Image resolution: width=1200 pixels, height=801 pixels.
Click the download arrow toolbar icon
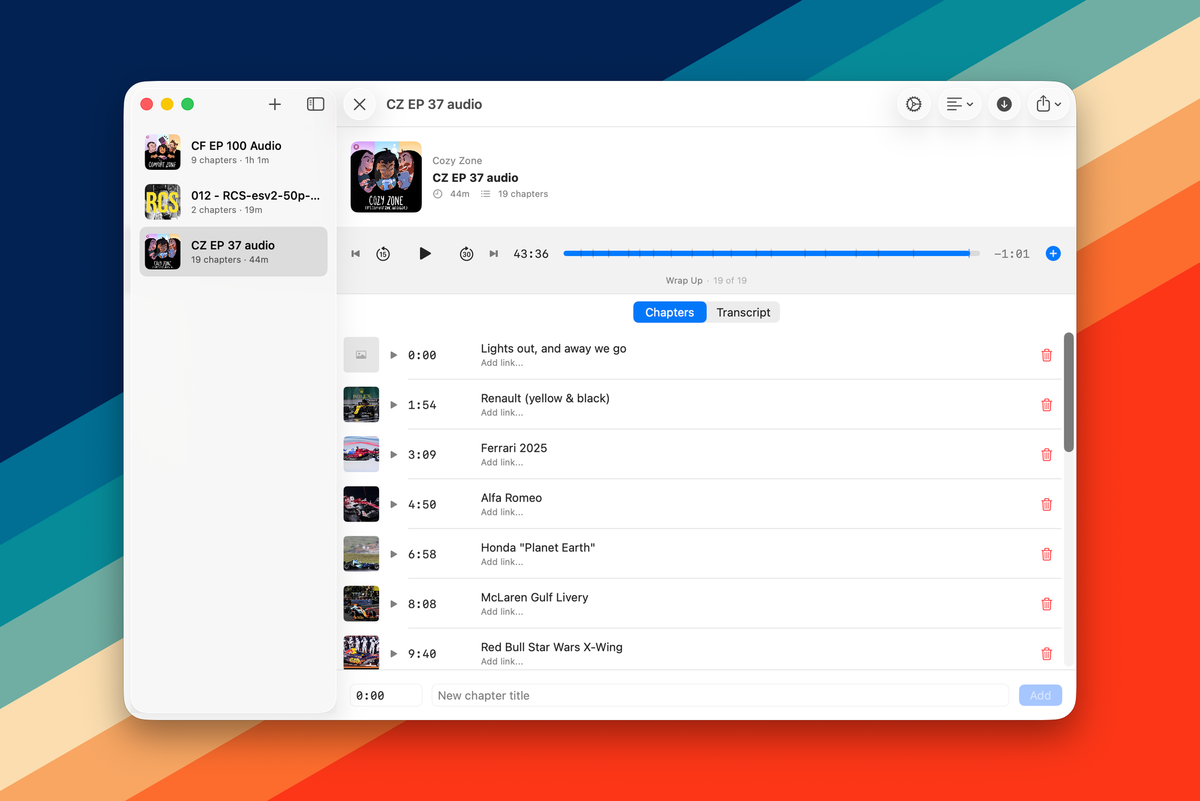1004,104
